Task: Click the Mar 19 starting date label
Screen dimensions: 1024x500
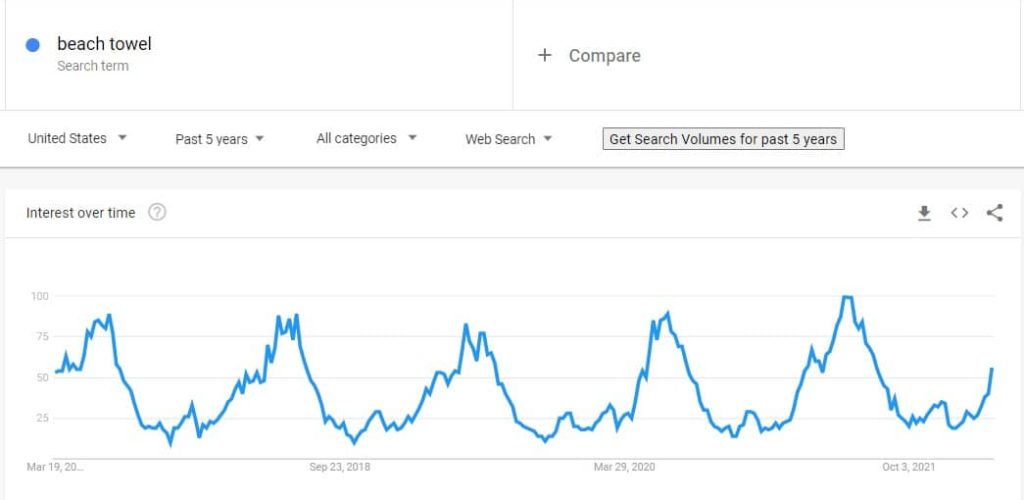Action: [x=56, y=467]
